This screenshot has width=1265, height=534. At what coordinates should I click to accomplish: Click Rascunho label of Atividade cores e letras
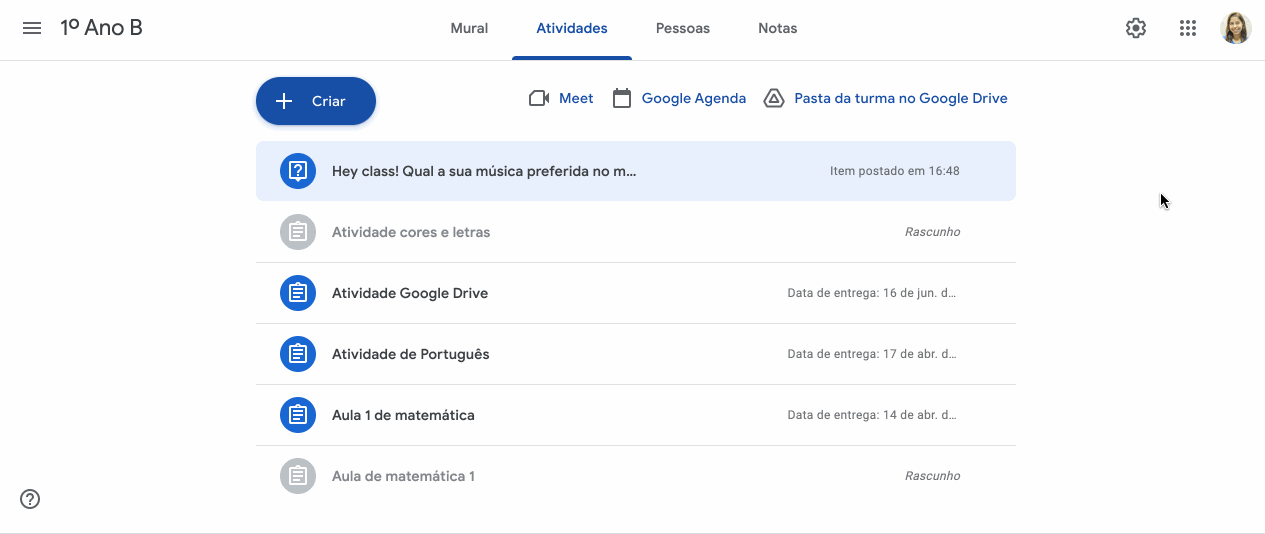tap(932, 232)
